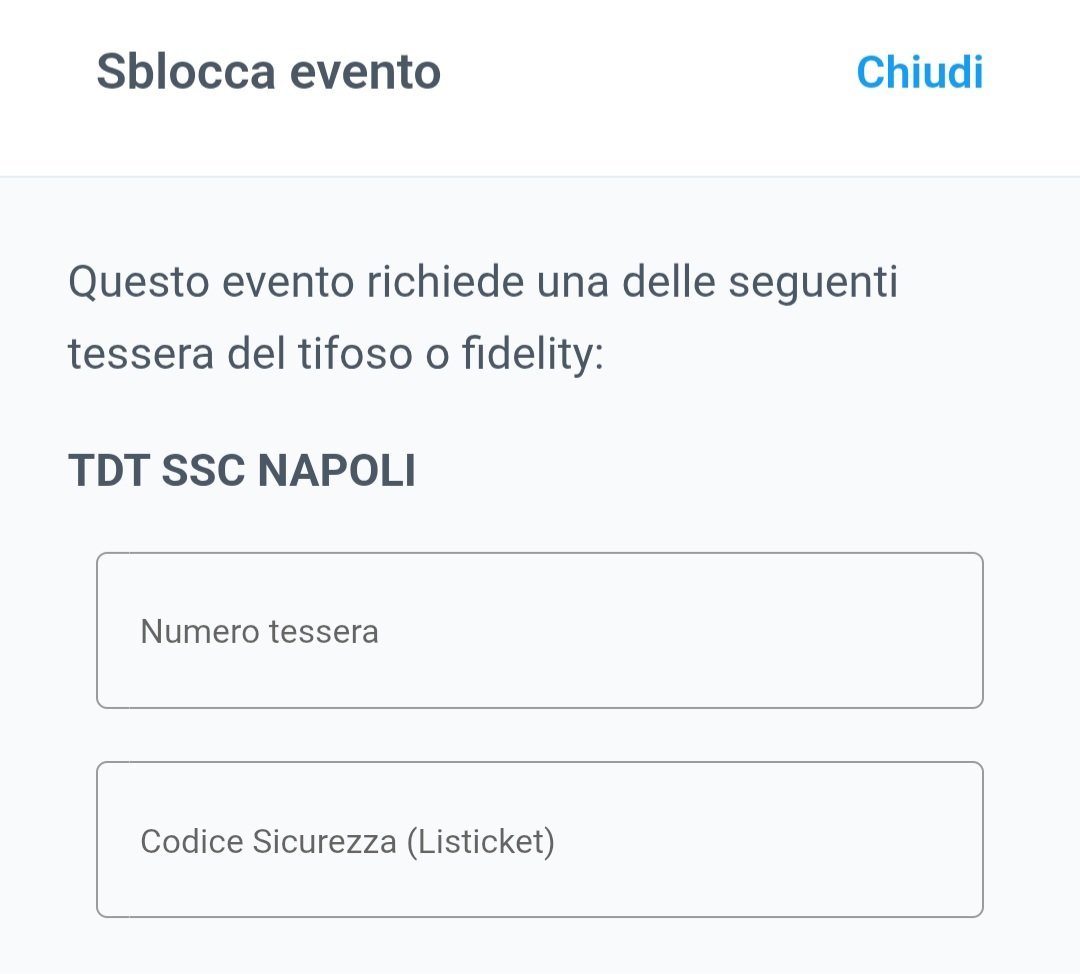The width and height of the screenshot is (1080, 974).
Task: Close the Sblocca evento dialog via Chiudi
Action: coord(919,73)
